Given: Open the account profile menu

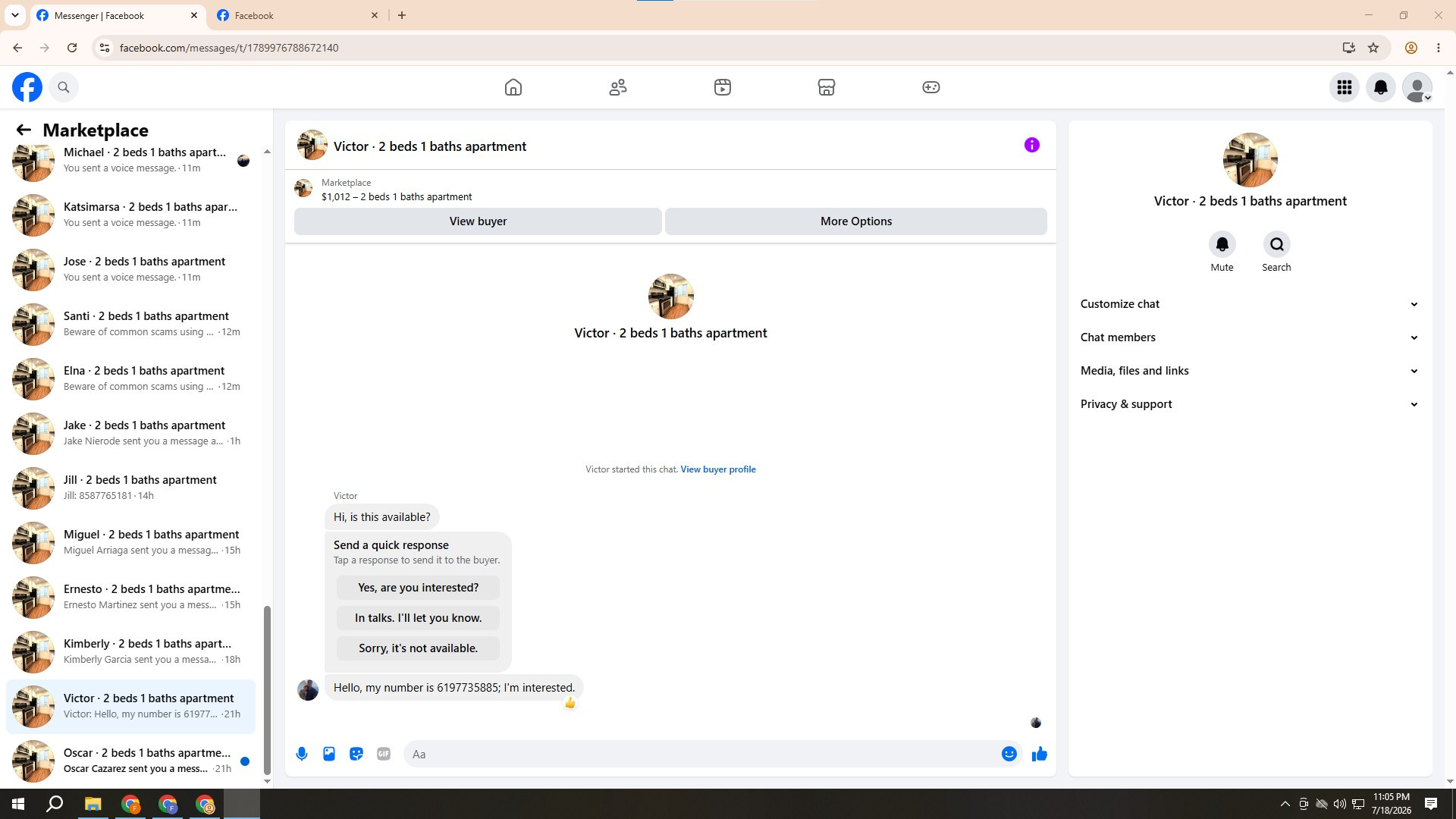Looking at the screenshot, I should point(1417,87).
